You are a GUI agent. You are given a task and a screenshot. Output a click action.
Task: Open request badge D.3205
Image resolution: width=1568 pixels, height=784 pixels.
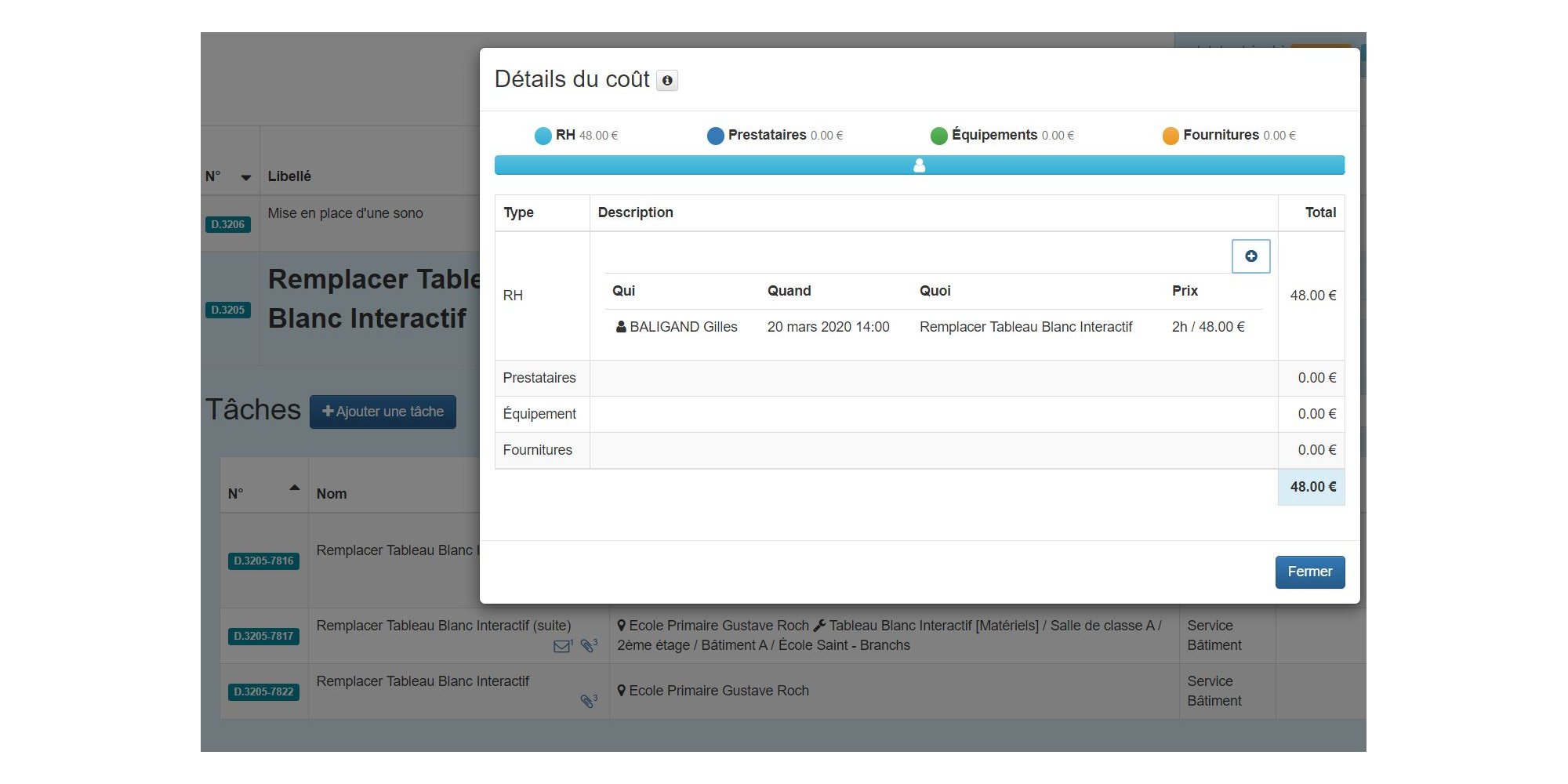228,310
